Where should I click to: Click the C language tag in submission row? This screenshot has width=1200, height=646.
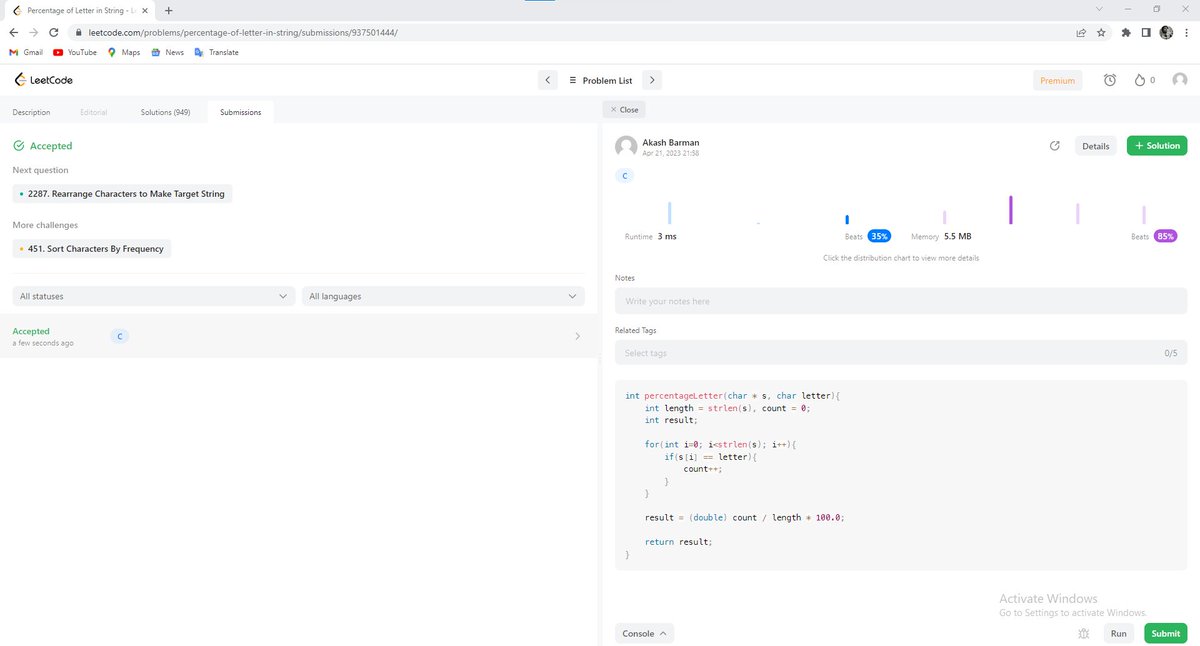pyautogui.click(x=119, y=336)
